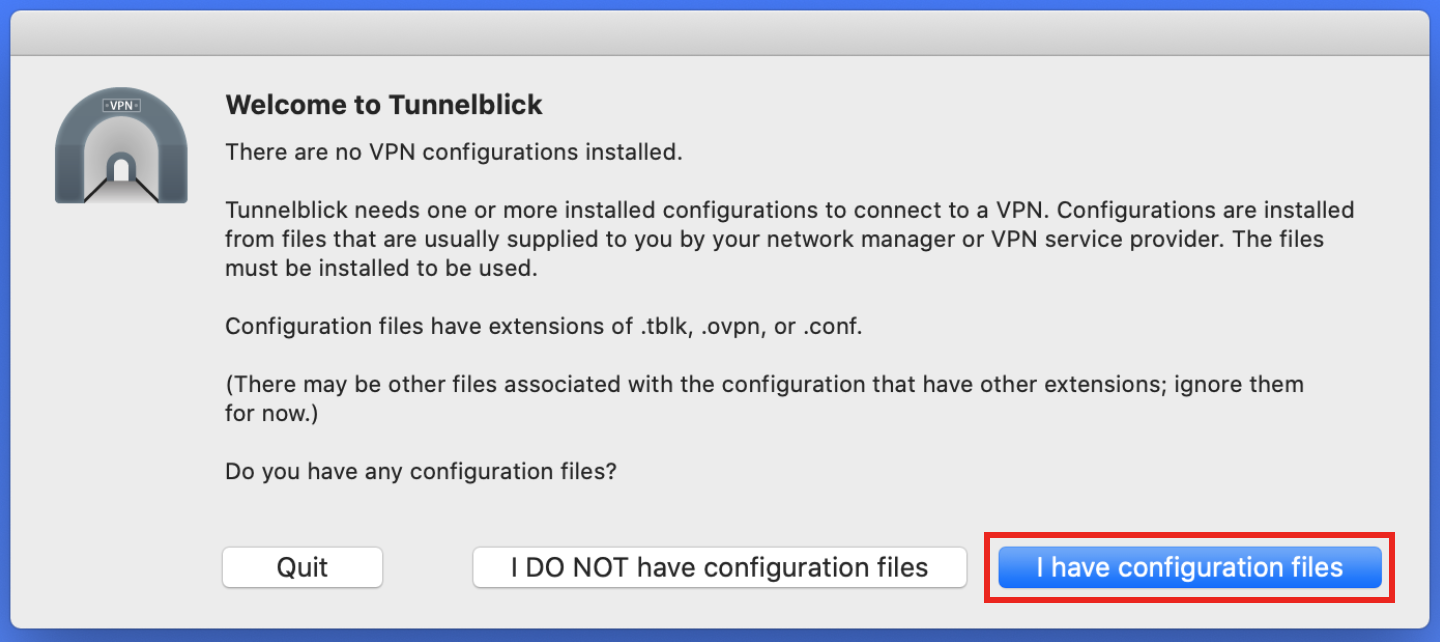Click the paragraph starting "Tunnelblick needs one"
This screenshot has width=1440, height=642.
790,240
